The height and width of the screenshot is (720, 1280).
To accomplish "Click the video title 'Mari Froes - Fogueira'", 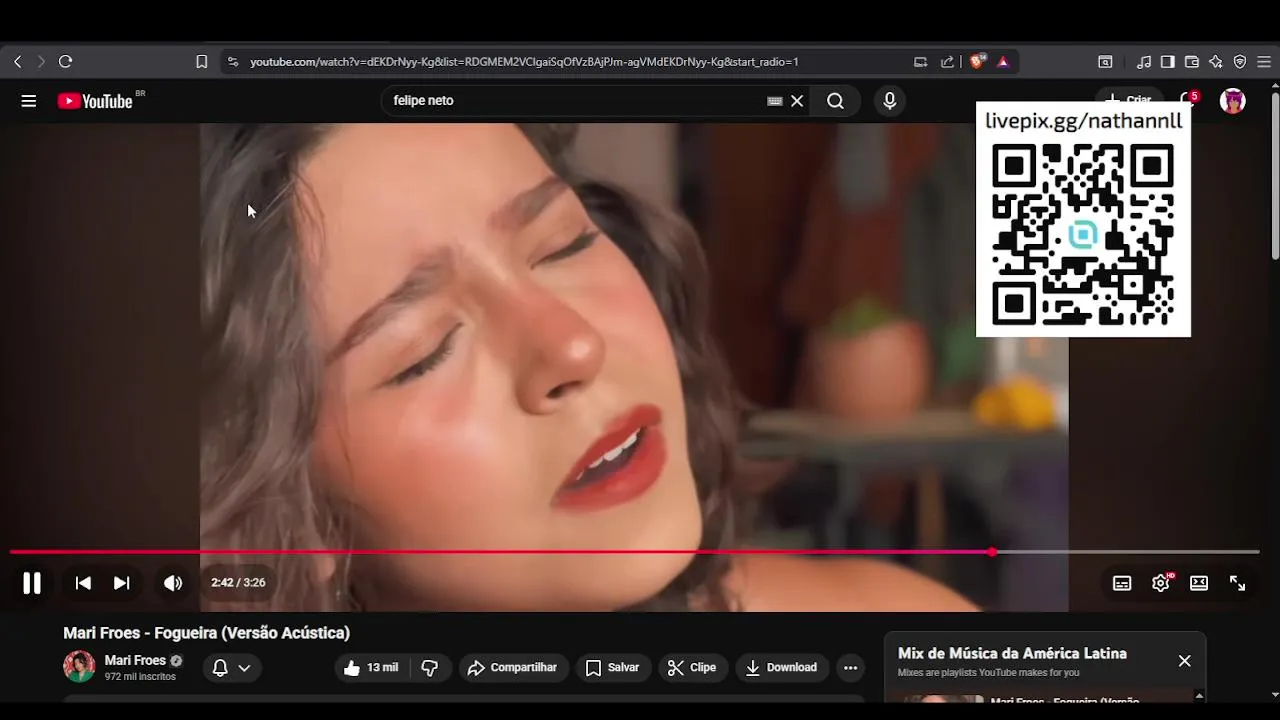I will [207, 633].
